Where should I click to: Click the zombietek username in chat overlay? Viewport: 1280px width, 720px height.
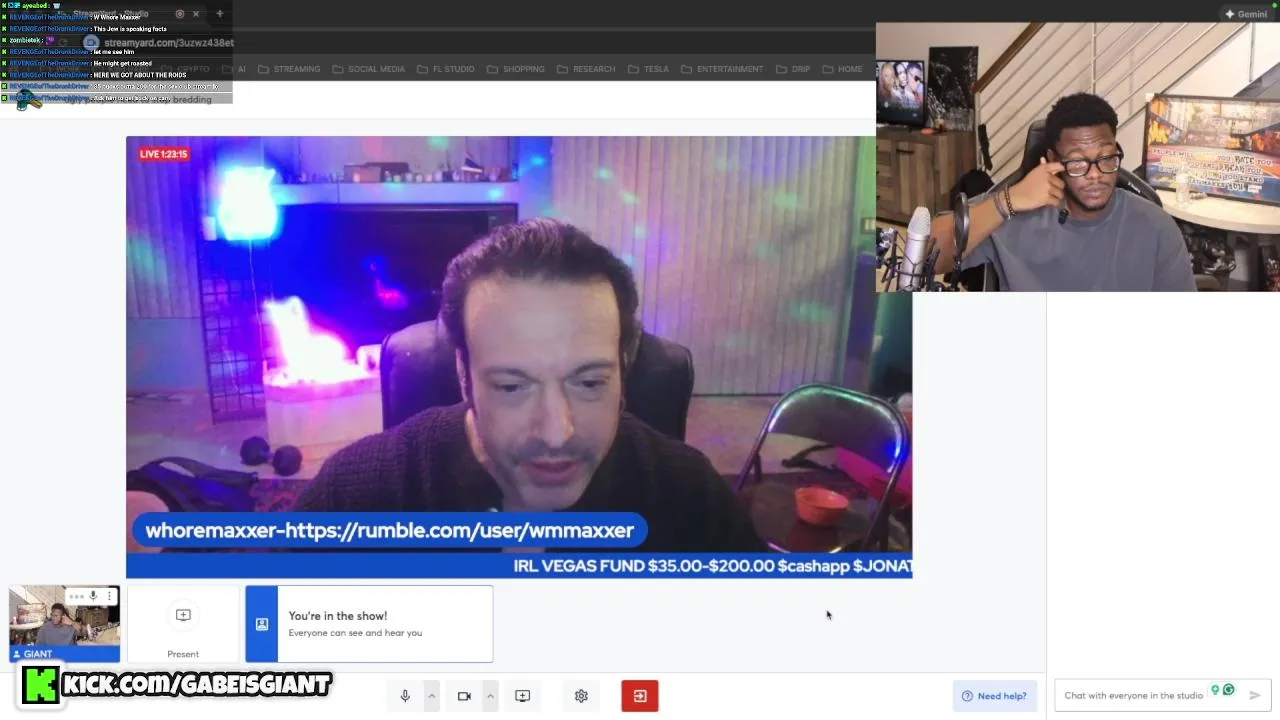point(24,40)
